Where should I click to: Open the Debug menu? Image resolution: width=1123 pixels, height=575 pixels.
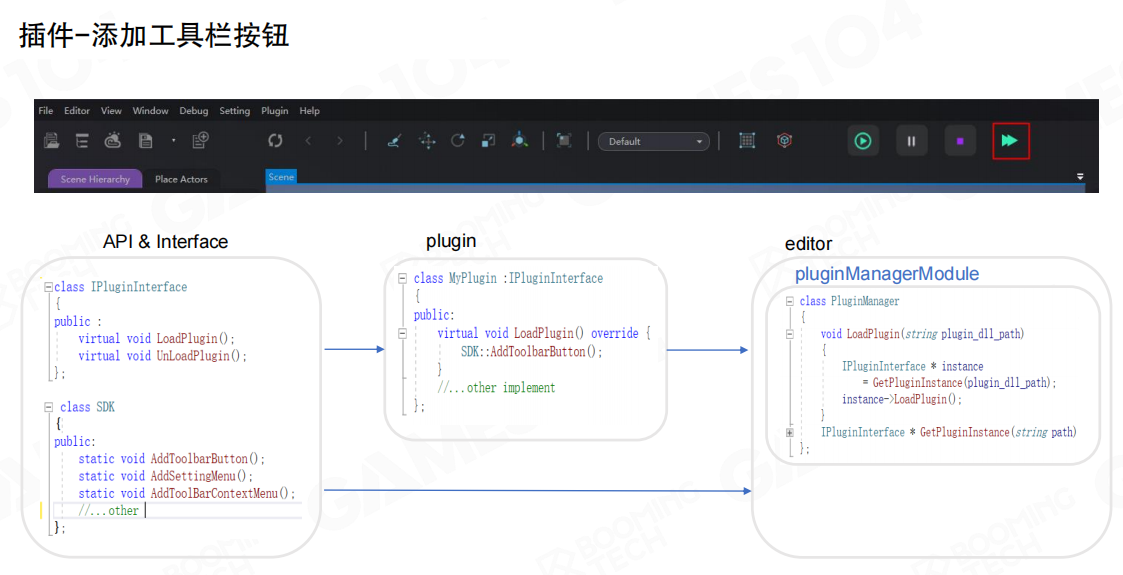[x=194, y=111]
